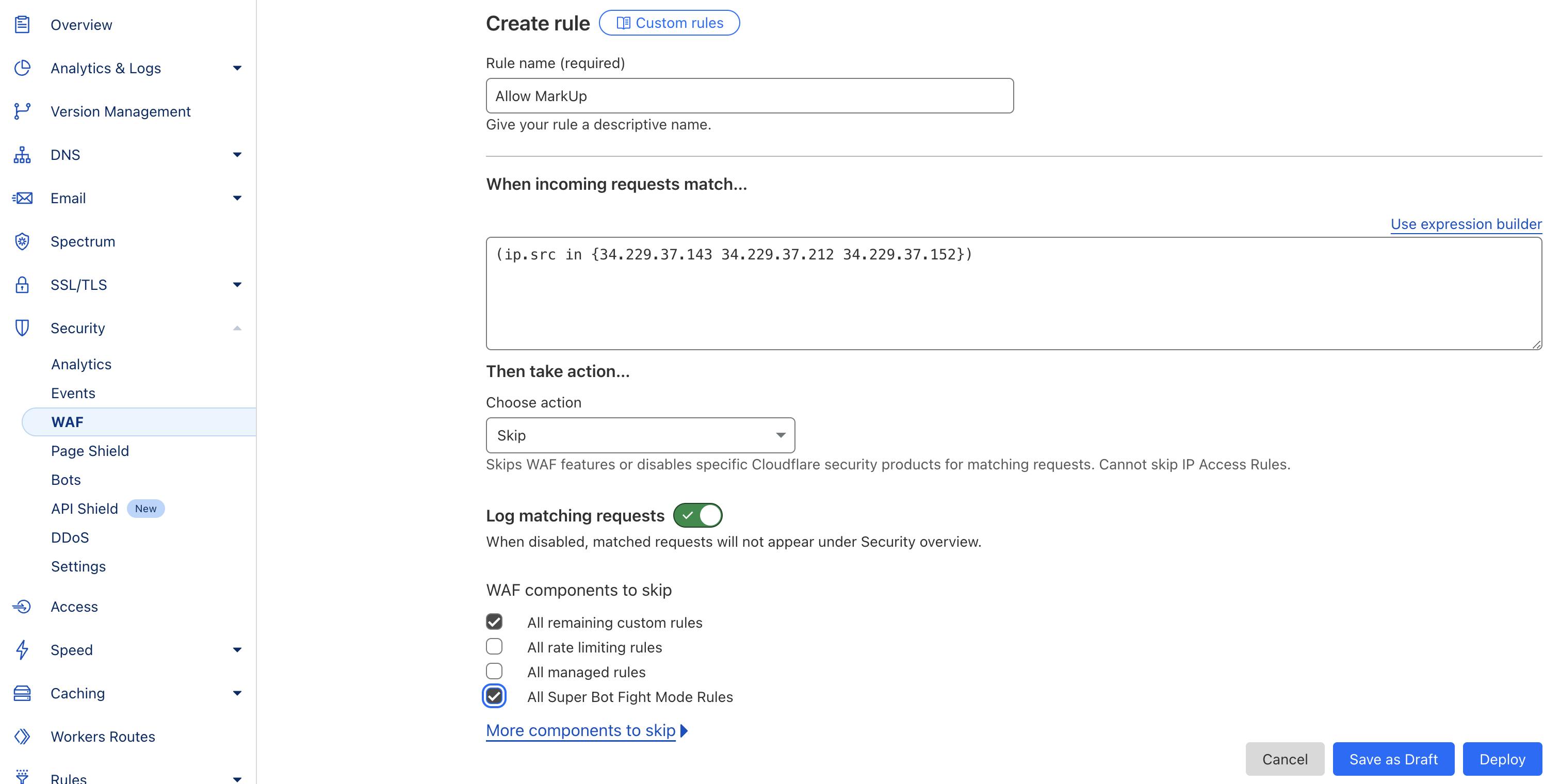Click into the Rule name input field

[749, 95]
